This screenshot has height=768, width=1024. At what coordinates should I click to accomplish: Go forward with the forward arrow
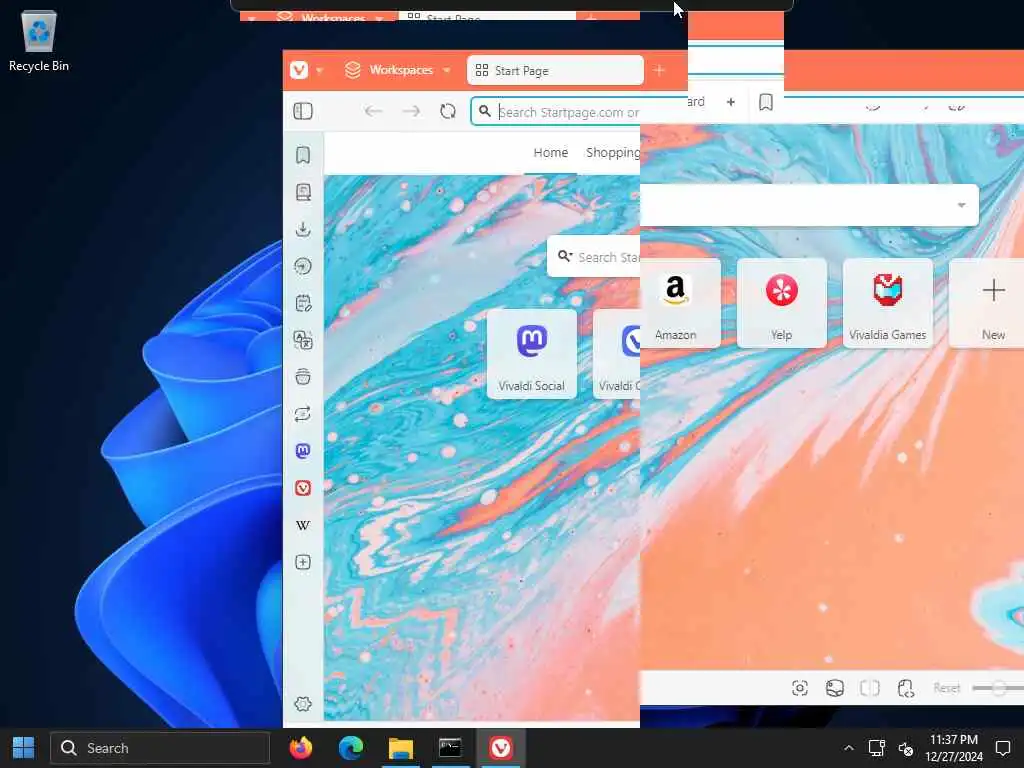click(411, 112)
